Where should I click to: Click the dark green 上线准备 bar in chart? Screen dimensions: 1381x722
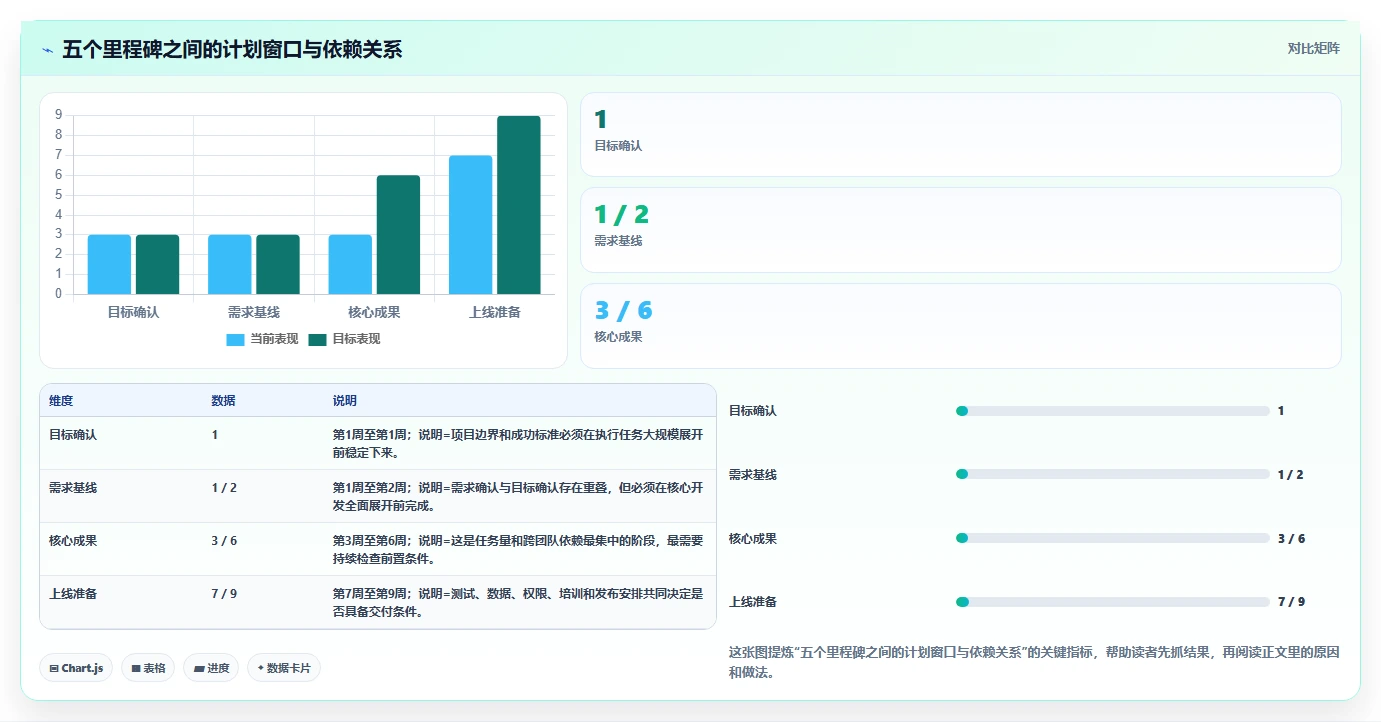pyautogui.click(x=519, y=205)
